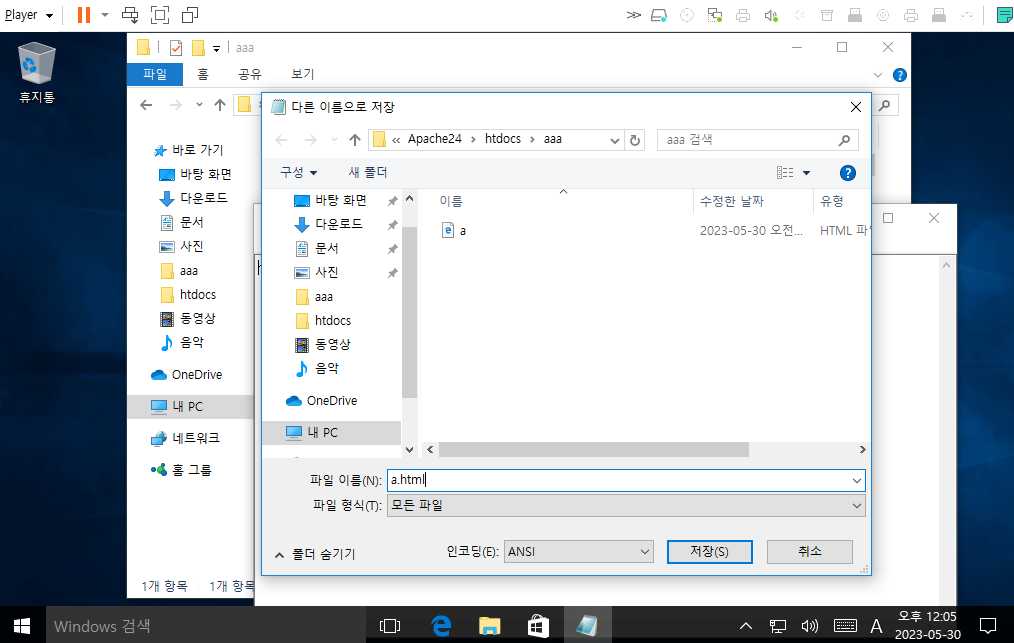
Task: Click the up arrow in the save dialog
Action: point(354,140)
